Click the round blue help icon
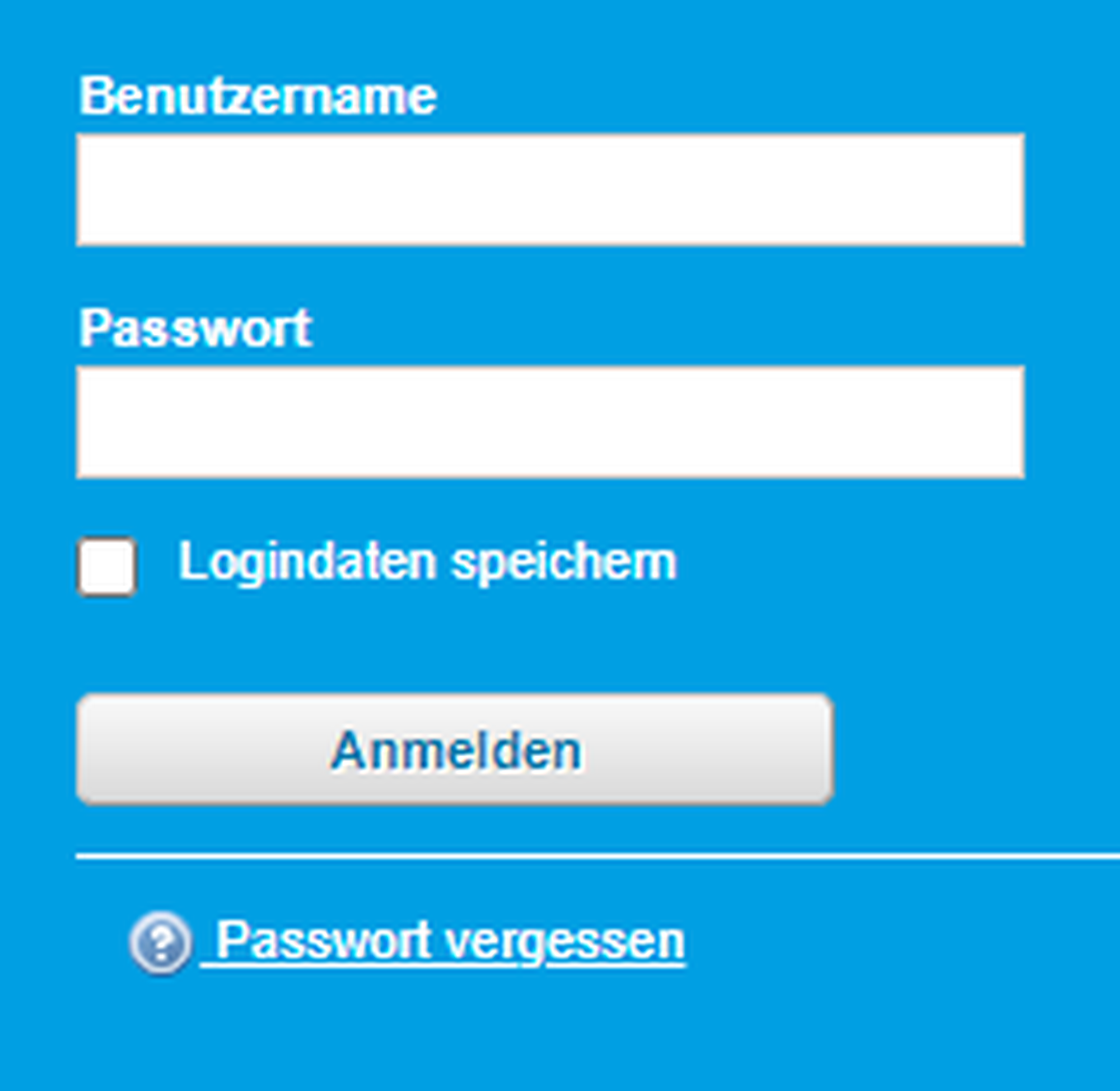The width and height of the screenshot is (1120, 1091). click(x=161, y=942)
